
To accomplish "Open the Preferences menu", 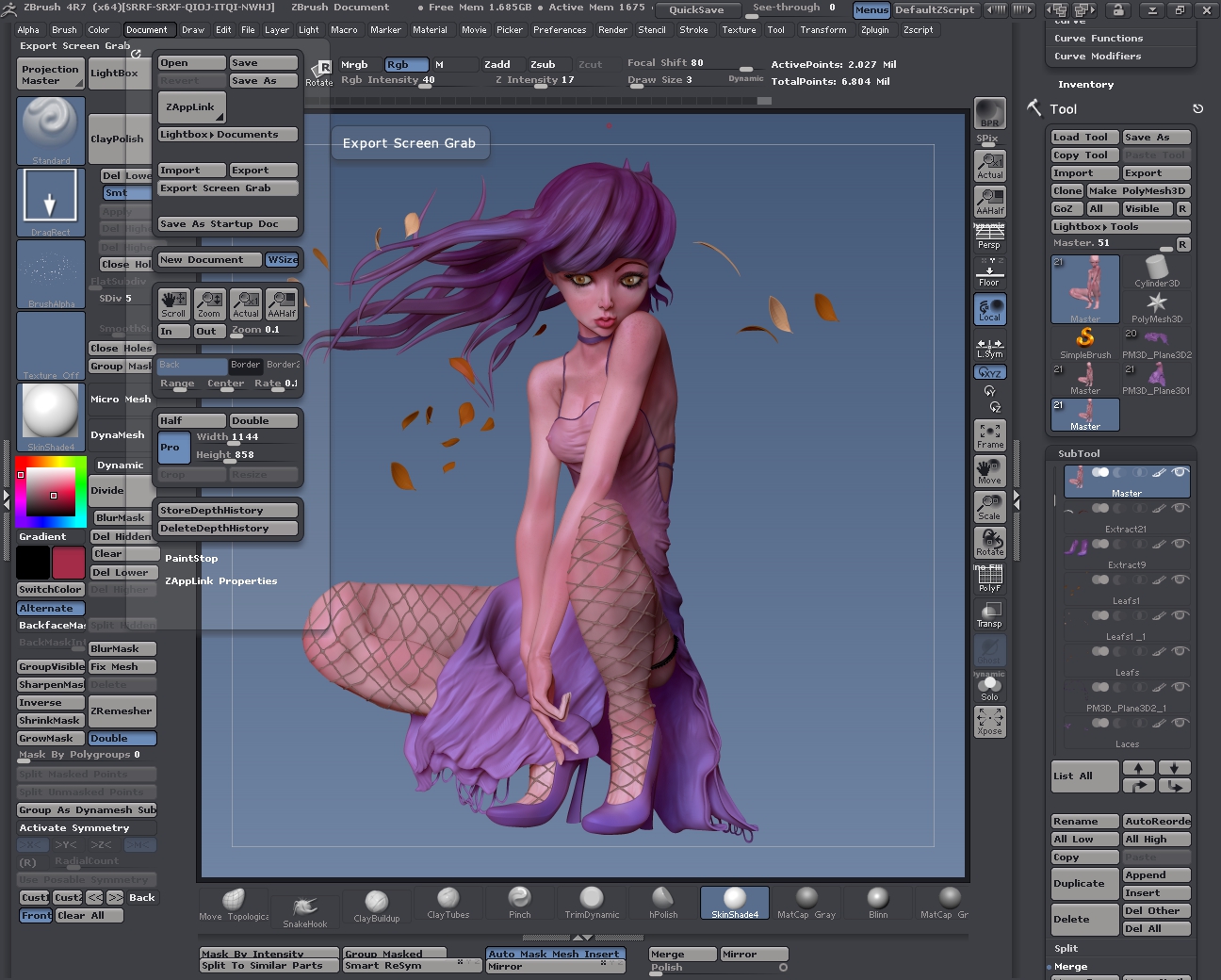I will tap(560, 30).
